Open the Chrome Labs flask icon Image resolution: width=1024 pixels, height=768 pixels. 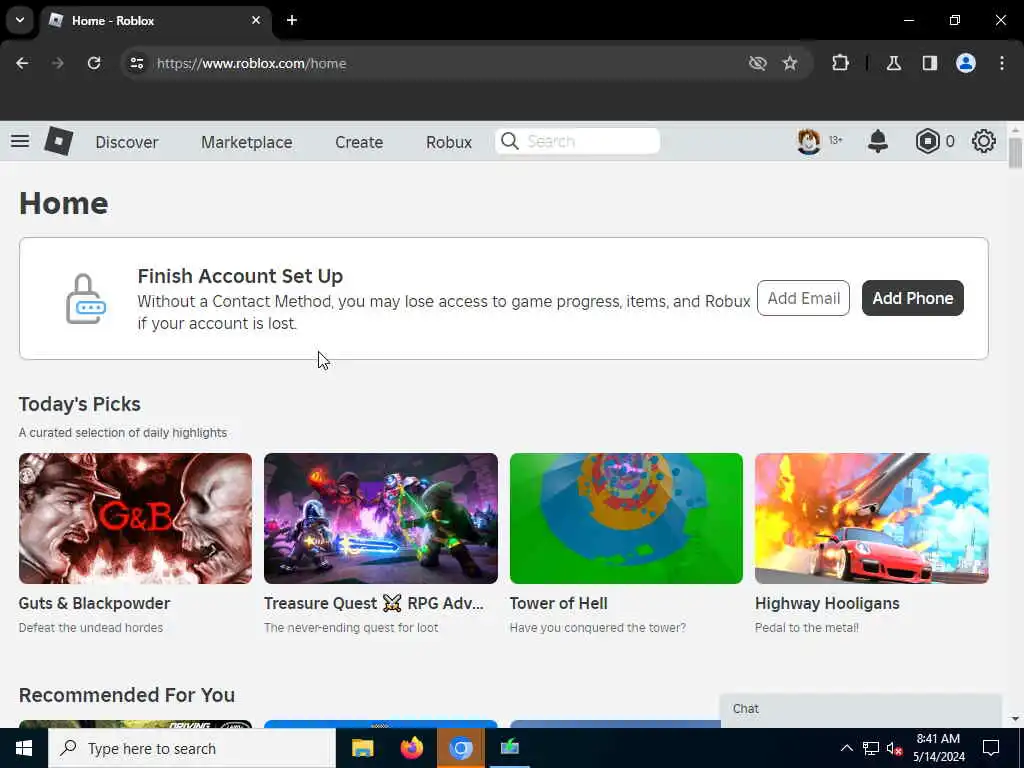click(x=894, y=63)
